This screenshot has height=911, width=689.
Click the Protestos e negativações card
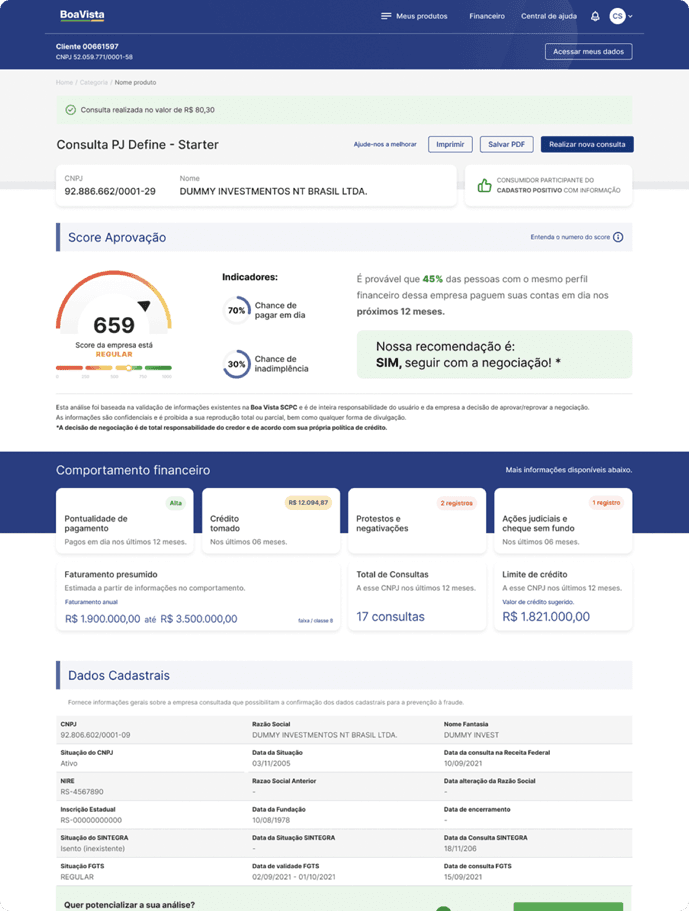417,521
